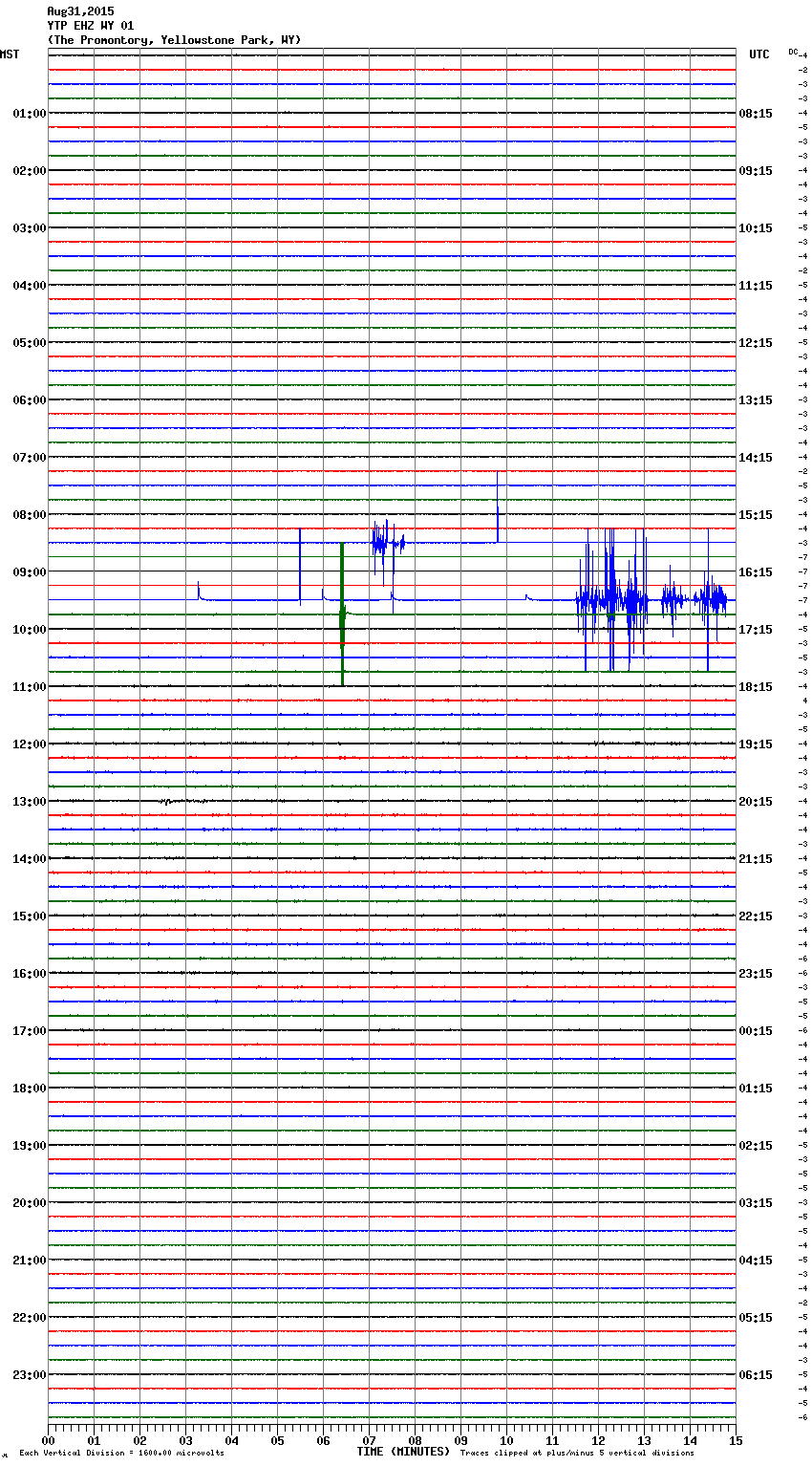This screenshot has width=812, height=1466.
Task: Click the 18:15 UTC time label
Action: [x=756, y=687]
